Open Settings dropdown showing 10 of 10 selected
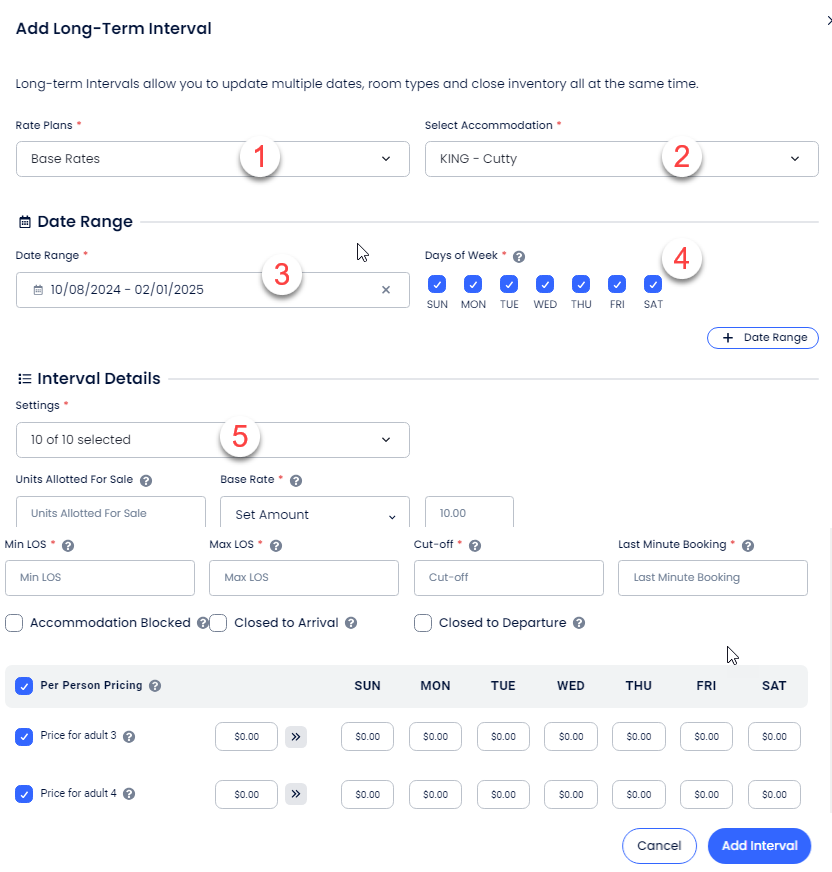The width and height of the screenshot is (832, 872). click(x=213, y=440)
